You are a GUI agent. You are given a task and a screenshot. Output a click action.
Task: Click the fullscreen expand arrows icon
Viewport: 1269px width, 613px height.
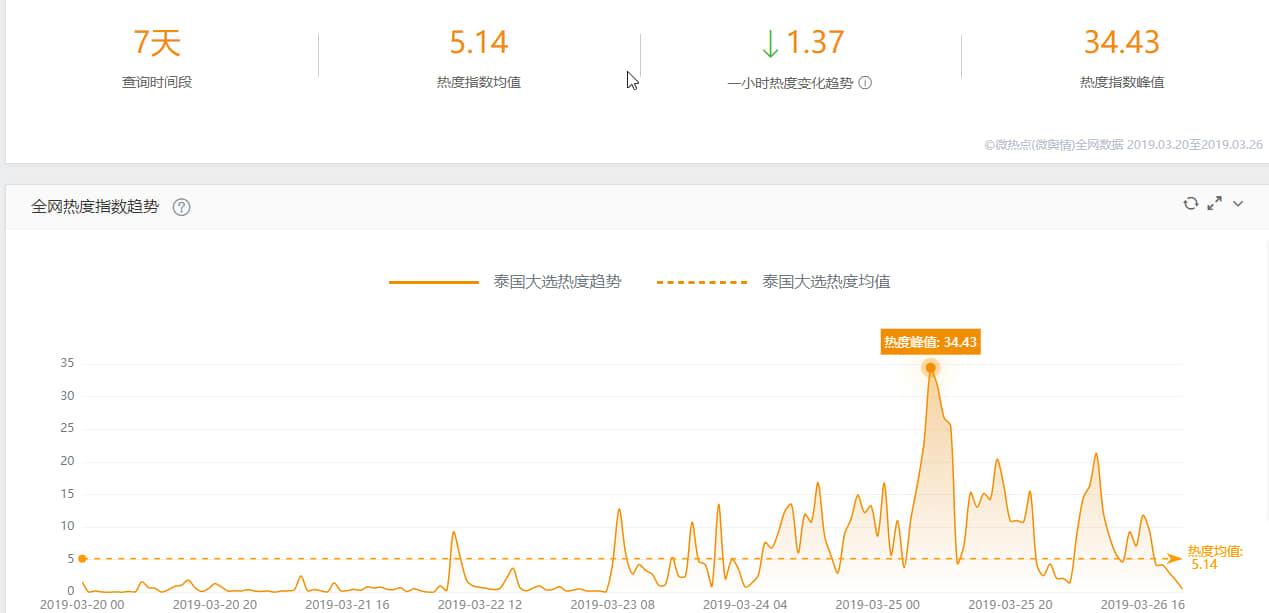[1215, 203]
